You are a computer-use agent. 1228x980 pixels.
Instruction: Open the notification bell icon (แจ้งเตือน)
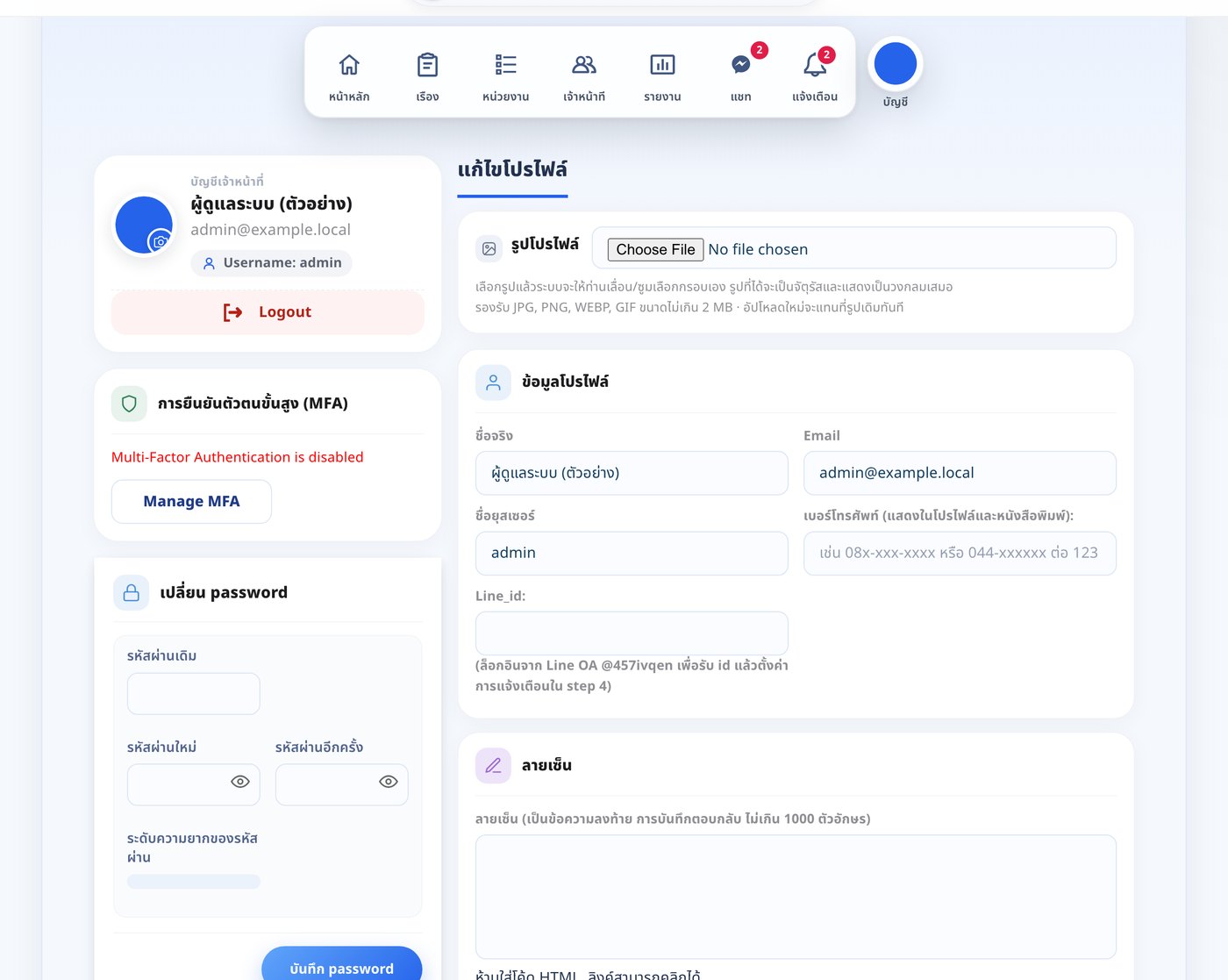pyautogui.click(x=815, y=65)
